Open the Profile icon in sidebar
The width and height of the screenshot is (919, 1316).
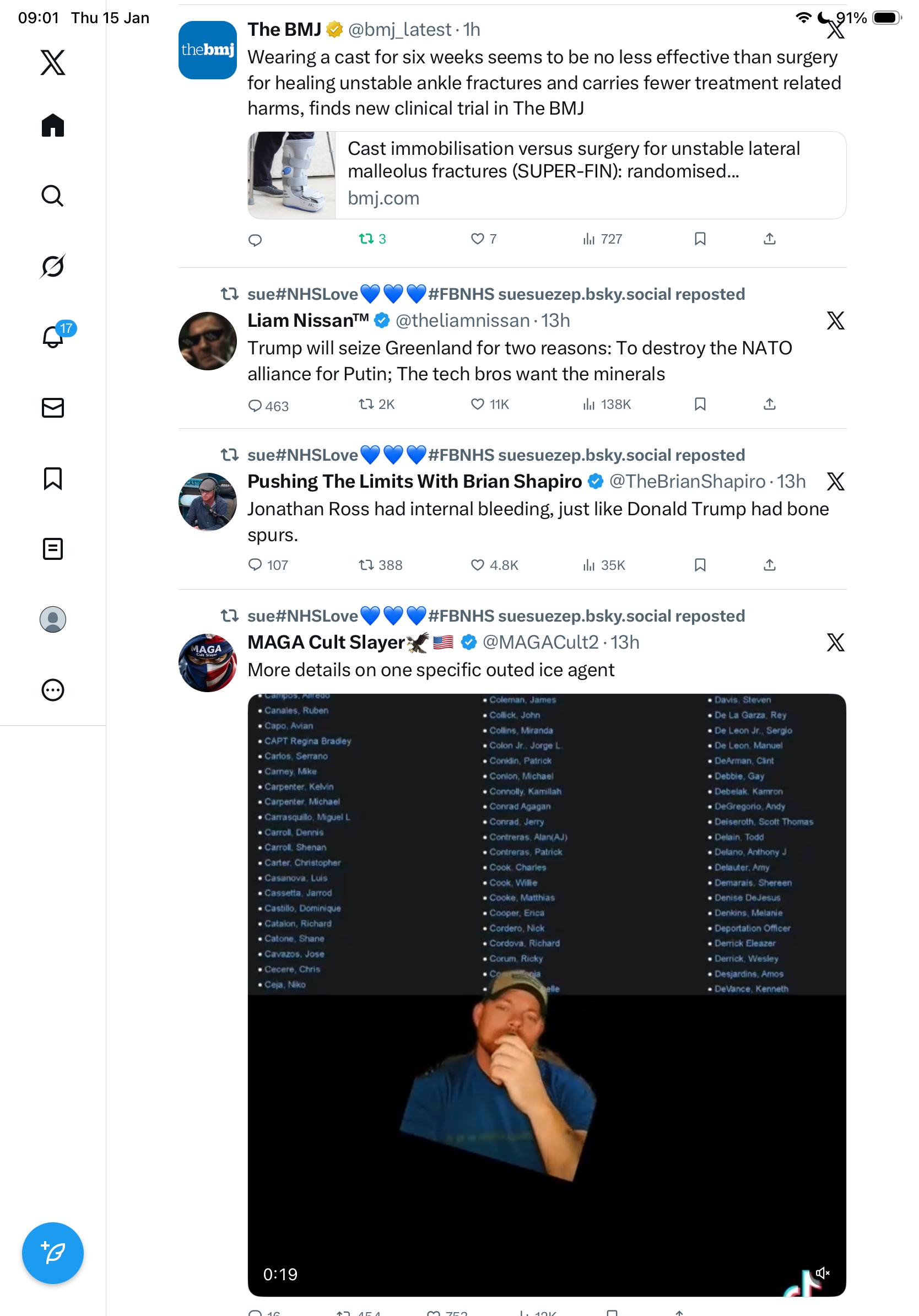tap(53, 619)
